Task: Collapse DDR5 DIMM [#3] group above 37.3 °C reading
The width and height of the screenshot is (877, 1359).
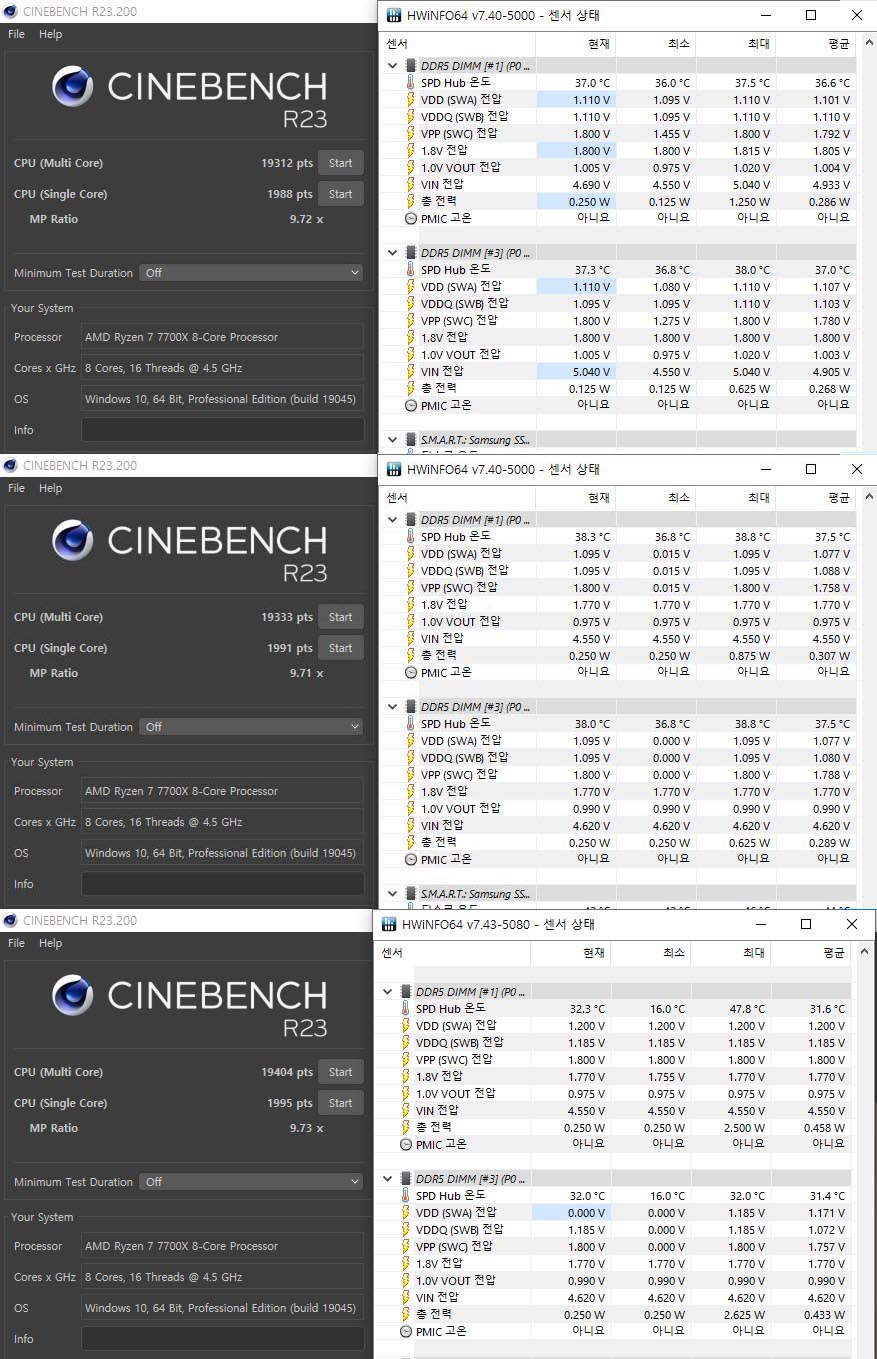Action: coord(392,253)
